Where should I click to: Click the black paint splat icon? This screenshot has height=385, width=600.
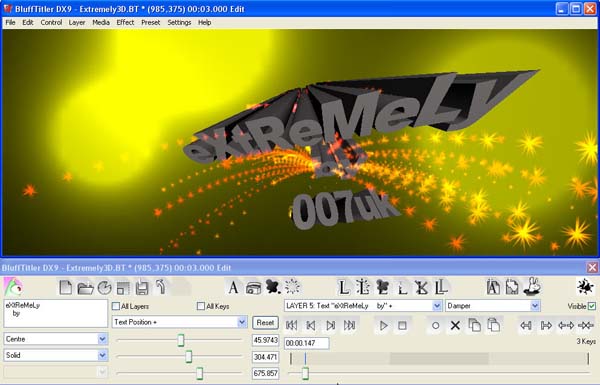coord(273,287)
